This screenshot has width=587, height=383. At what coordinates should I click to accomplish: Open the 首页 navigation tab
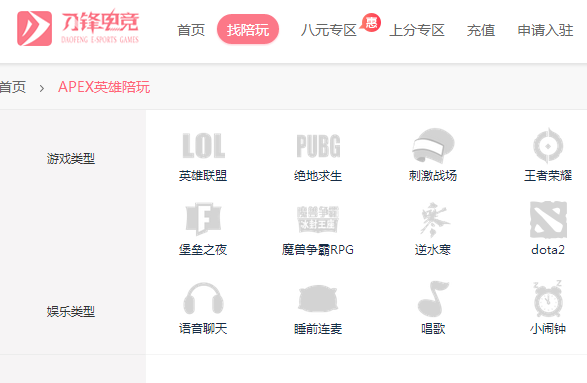tap(191, 30)
